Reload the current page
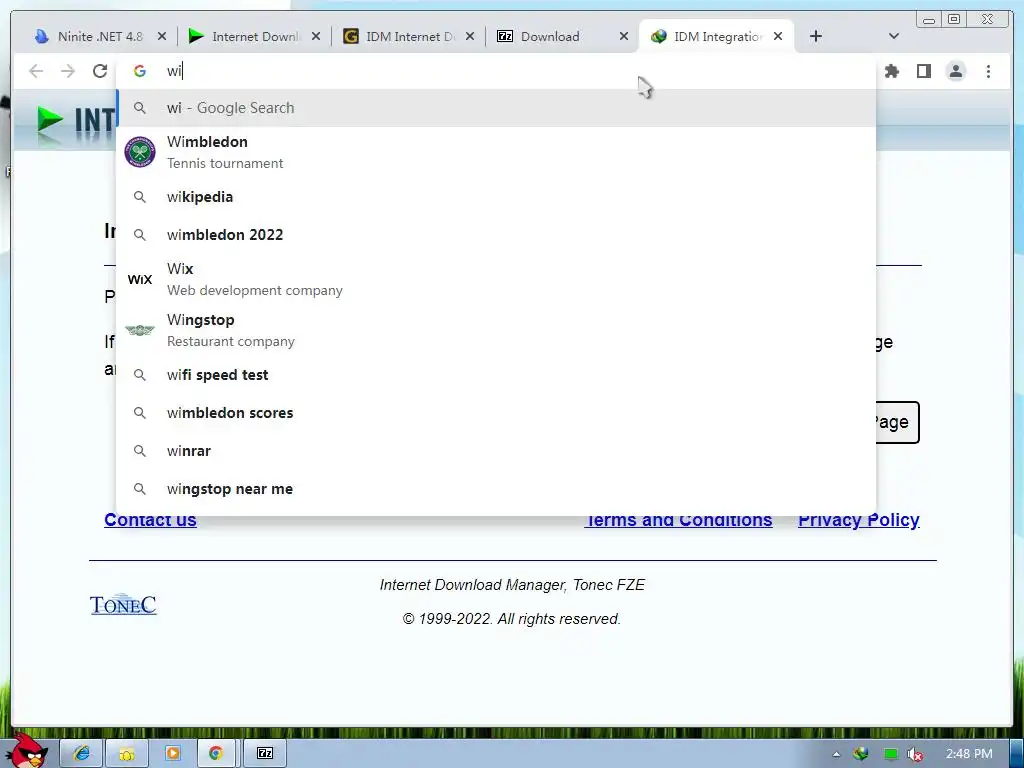Screen dimensions: 1024x768 point(100,71)
